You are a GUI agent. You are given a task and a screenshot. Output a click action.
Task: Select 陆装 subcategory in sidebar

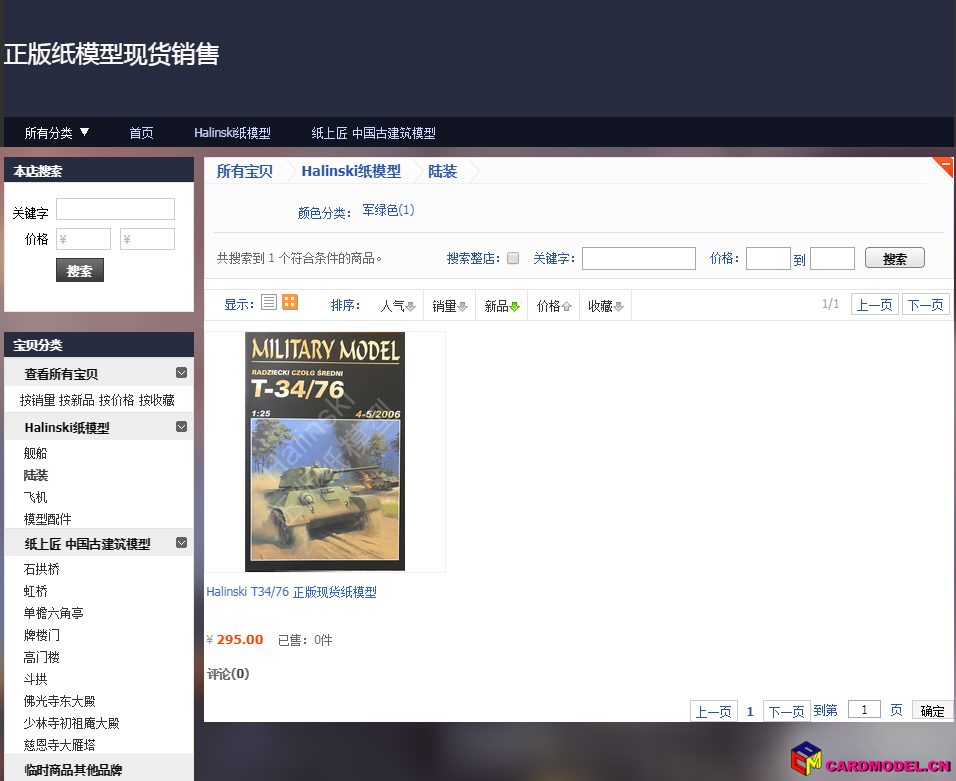click(x=35, y=475)
